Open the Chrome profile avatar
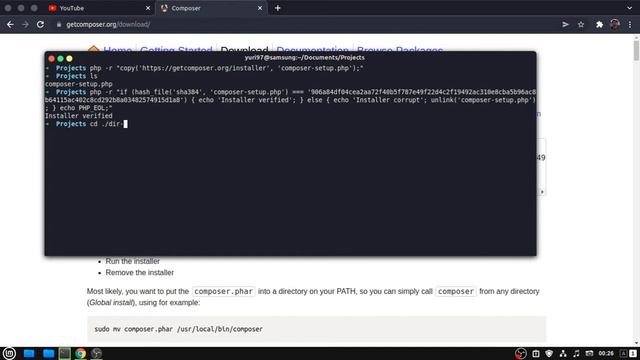 (x=615, y=24)
